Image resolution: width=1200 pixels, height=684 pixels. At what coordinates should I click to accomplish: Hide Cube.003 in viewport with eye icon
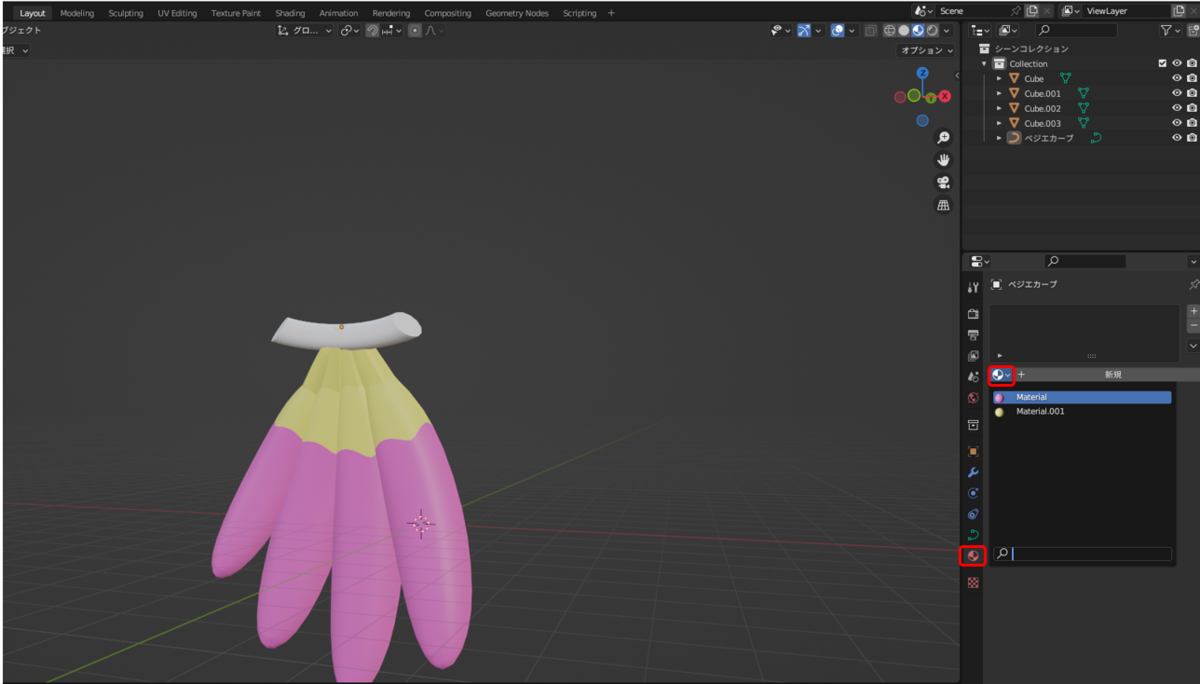coord(1177,124)
